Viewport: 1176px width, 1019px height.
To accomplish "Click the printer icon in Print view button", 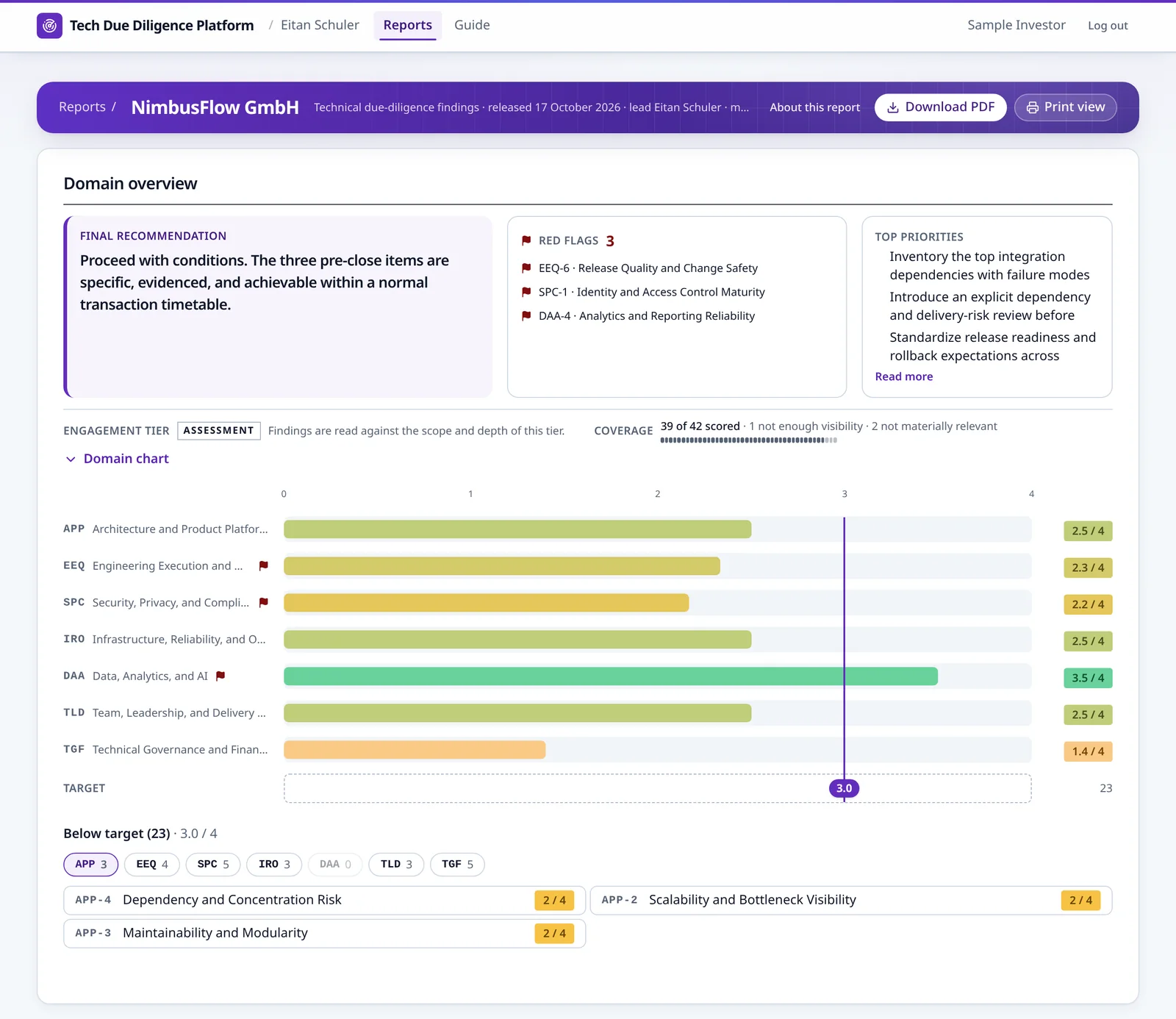I will (1033, 107).
